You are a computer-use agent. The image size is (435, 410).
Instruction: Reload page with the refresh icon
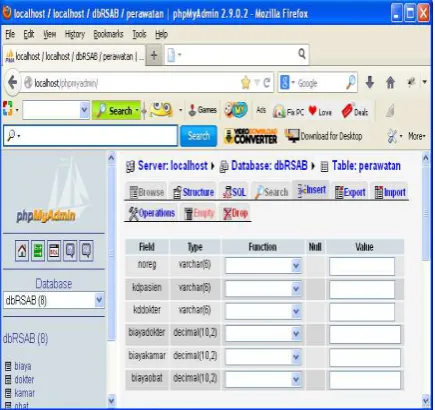coord(267,82)
